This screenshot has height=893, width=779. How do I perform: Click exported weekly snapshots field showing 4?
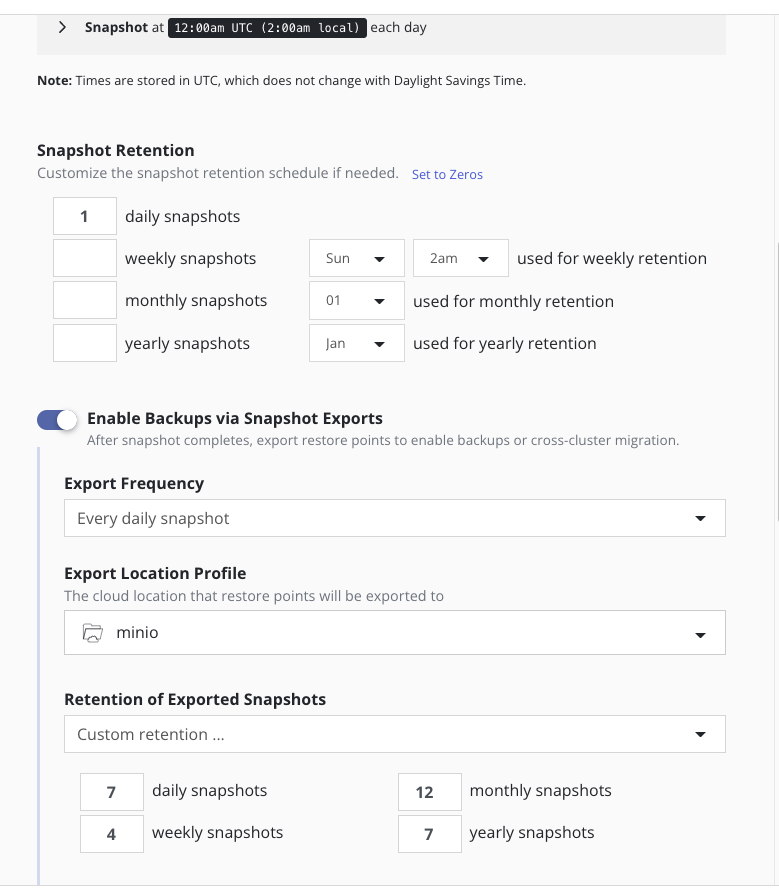coord(112,833)
